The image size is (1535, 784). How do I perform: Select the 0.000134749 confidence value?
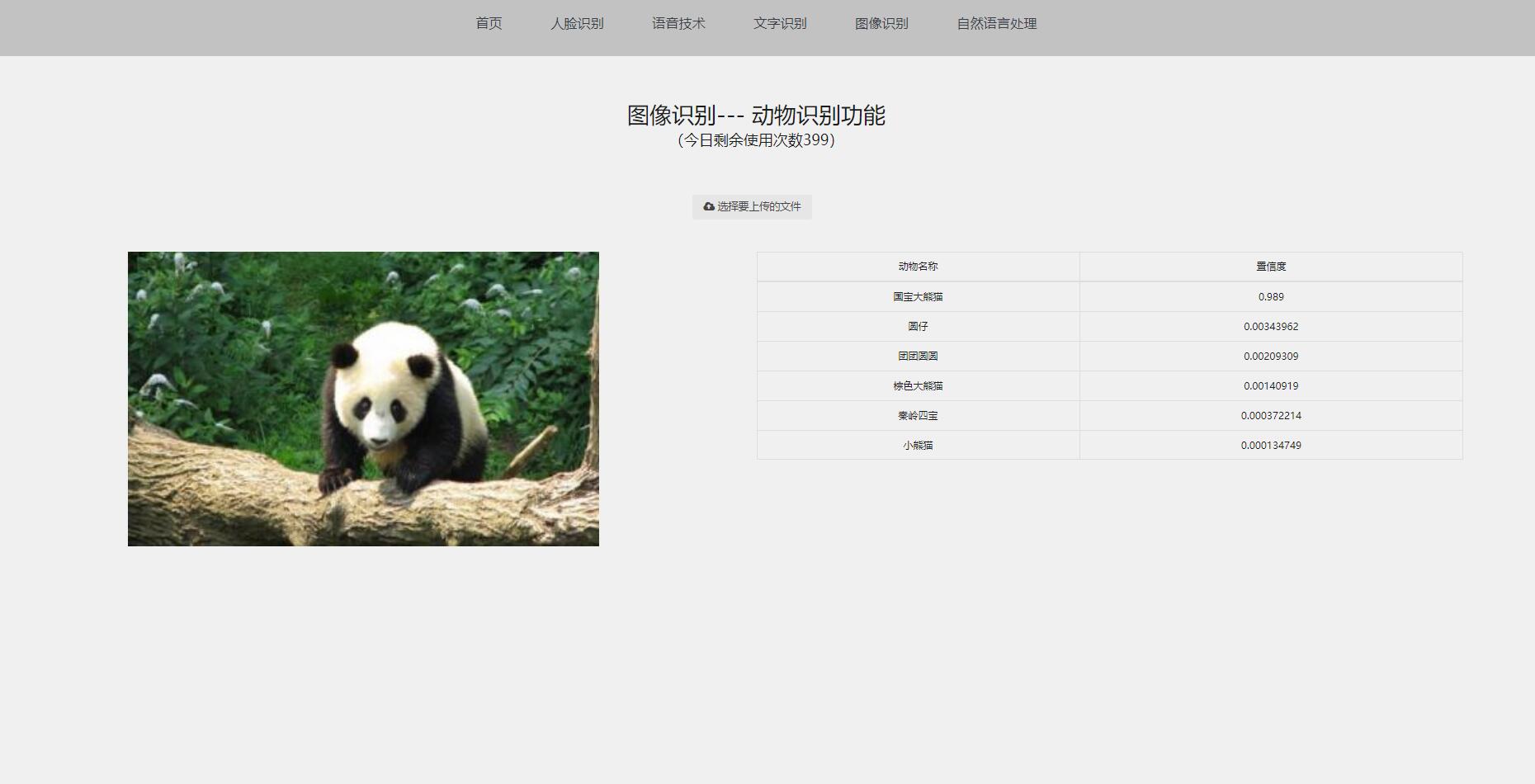click(x=1271, y=445)
